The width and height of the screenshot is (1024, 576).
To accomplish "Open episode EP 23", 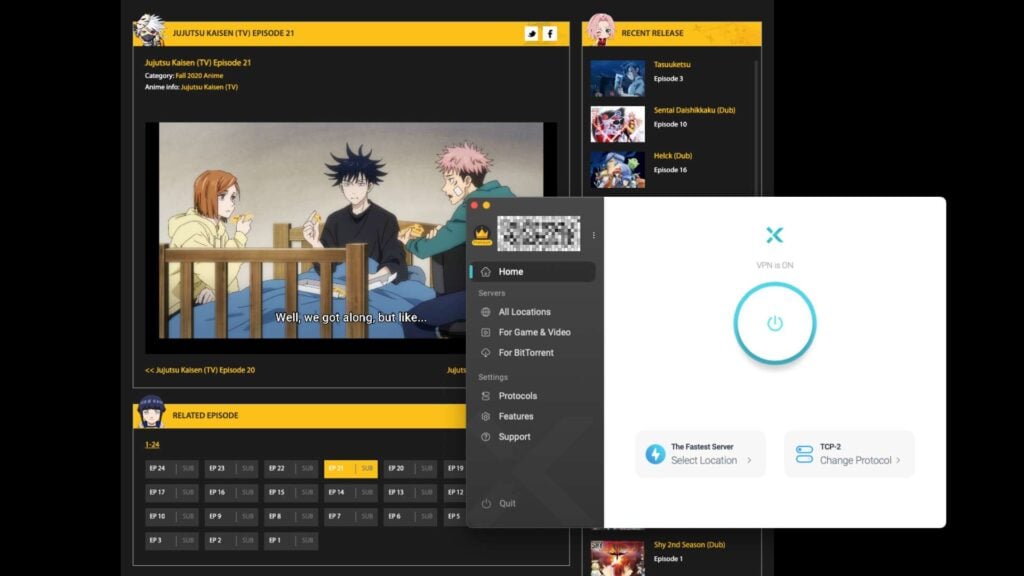I will tap(231, 468).
